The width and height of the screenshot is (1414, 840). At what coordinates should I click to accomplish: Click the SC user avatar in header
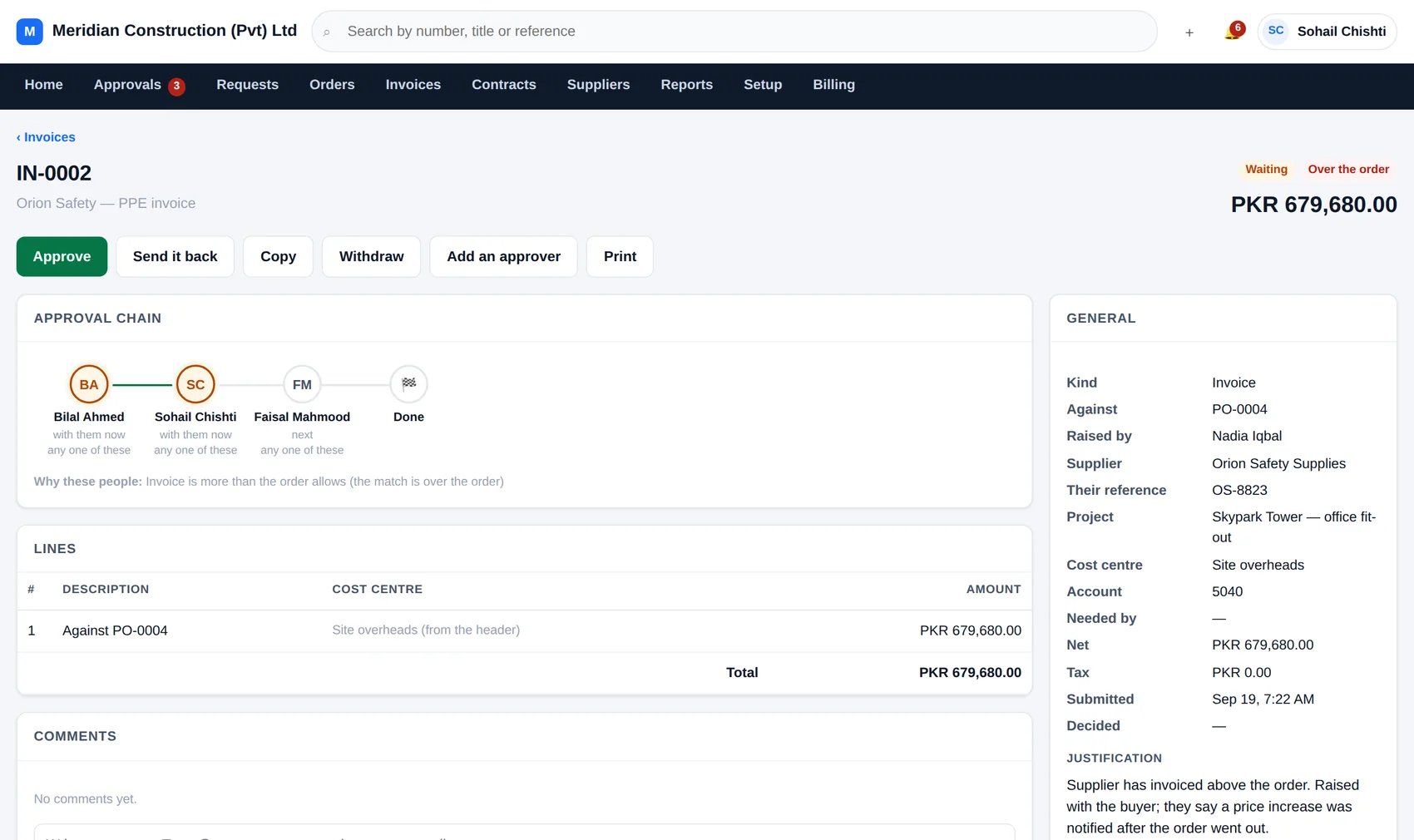[x=1276, y=32]
